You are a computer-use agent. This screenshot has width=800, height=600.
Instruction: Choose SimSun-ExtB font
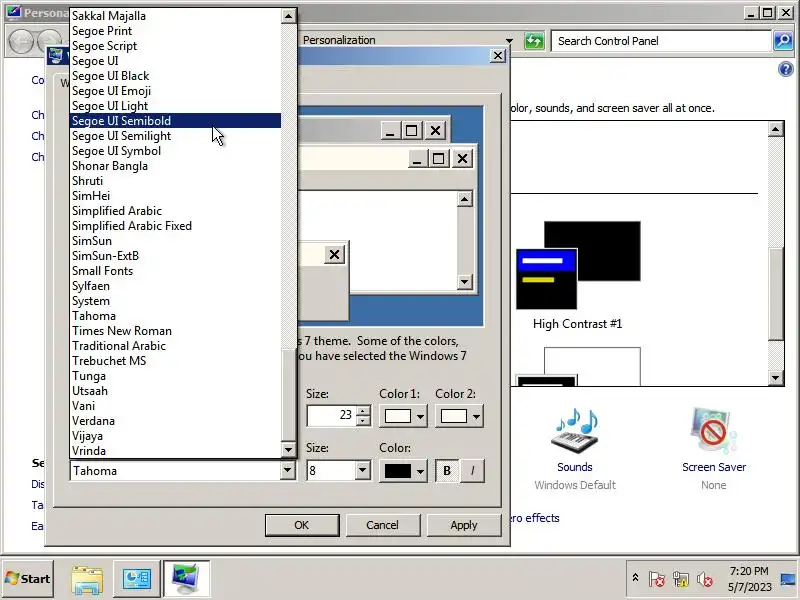pos(175,256)
